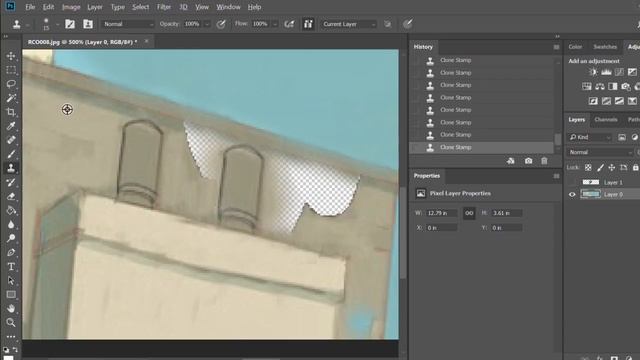Lock transparent pixels of the layer
The width and height of the screenshot is (640, 360).
coord(588,167)
